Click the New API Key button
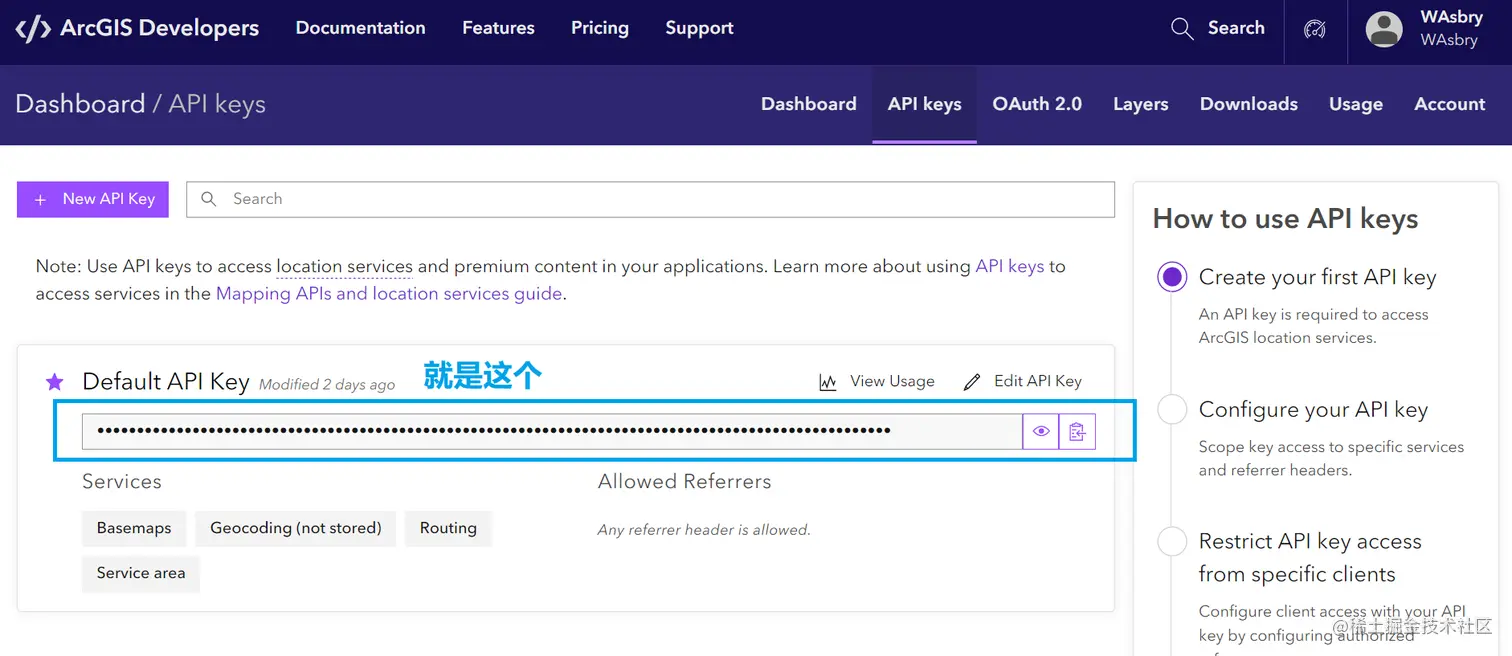 [93, 199]
